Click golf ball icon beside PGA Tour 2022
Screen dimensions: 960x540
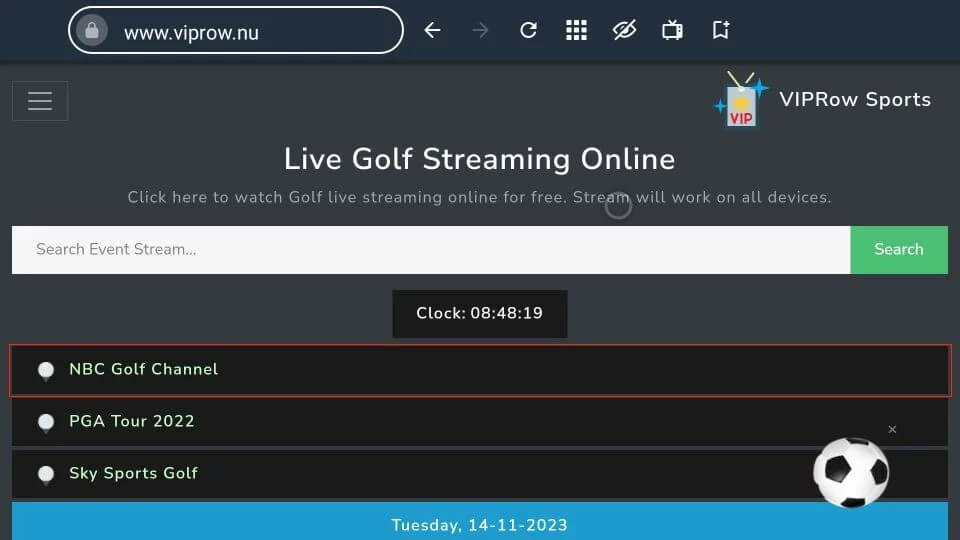click(46, 422)
